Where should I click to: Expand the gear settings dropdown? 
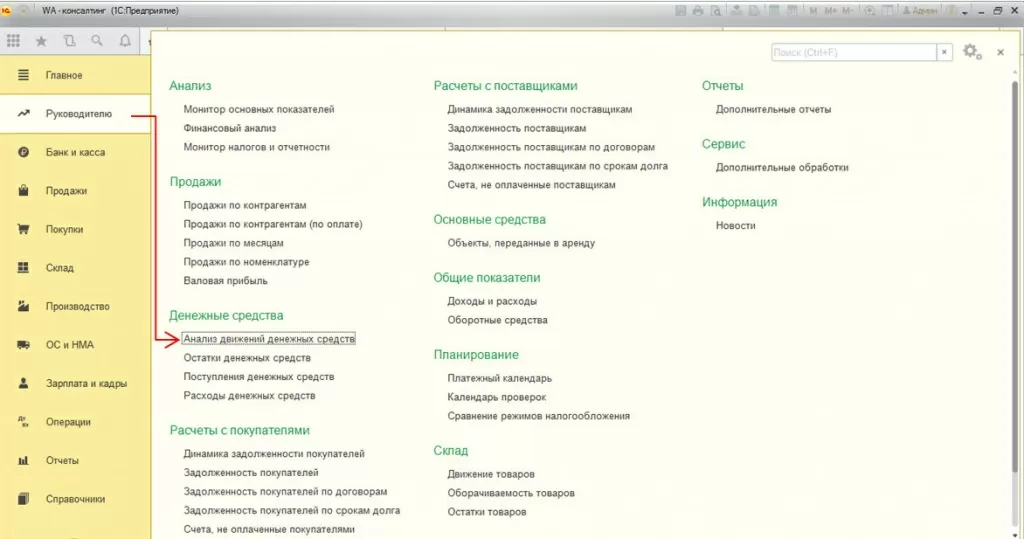[x=980, y=57]
